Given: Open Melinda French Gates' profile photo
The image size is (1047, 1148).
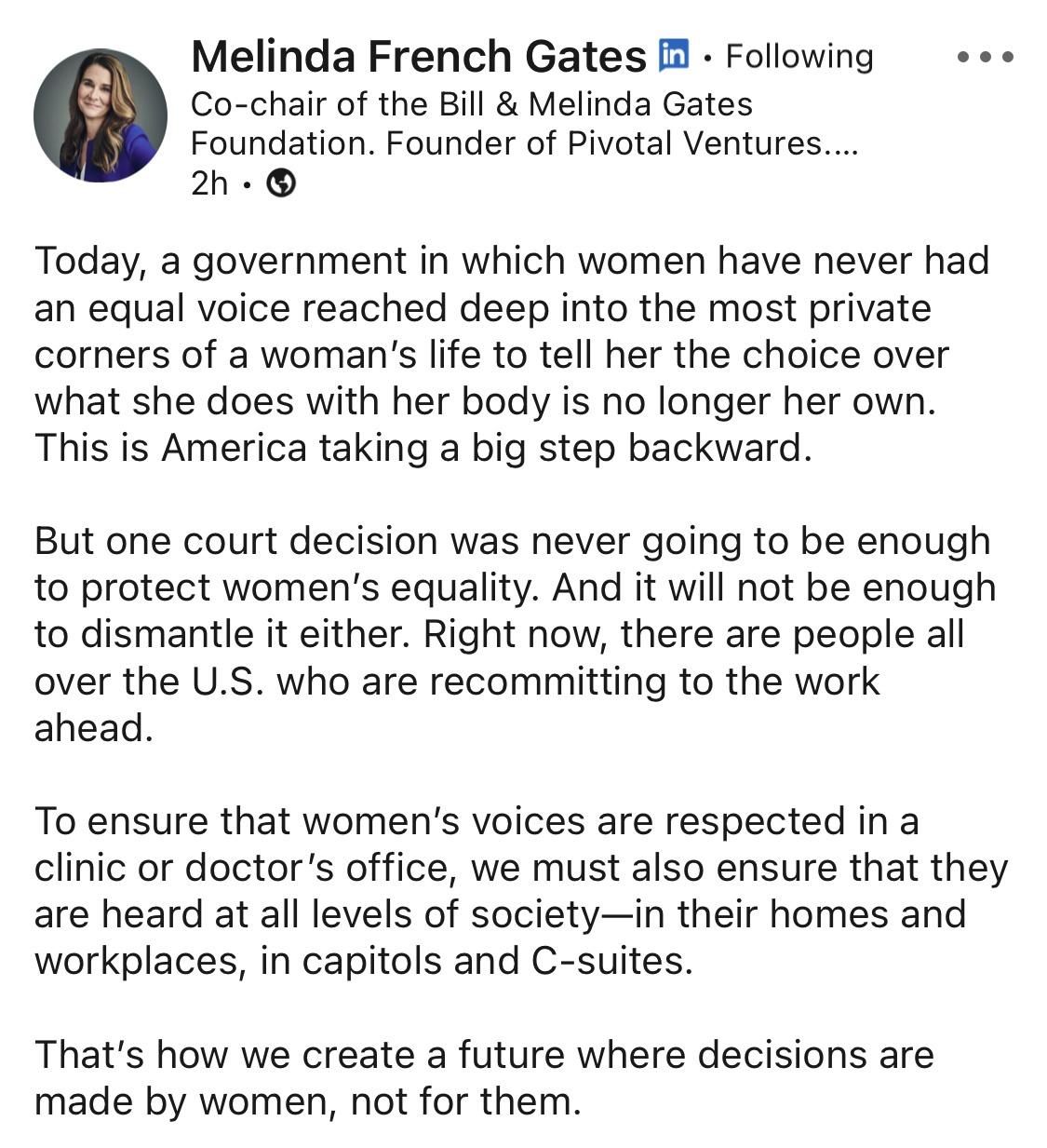Looking at the screenshot, I should pos(101,115).
